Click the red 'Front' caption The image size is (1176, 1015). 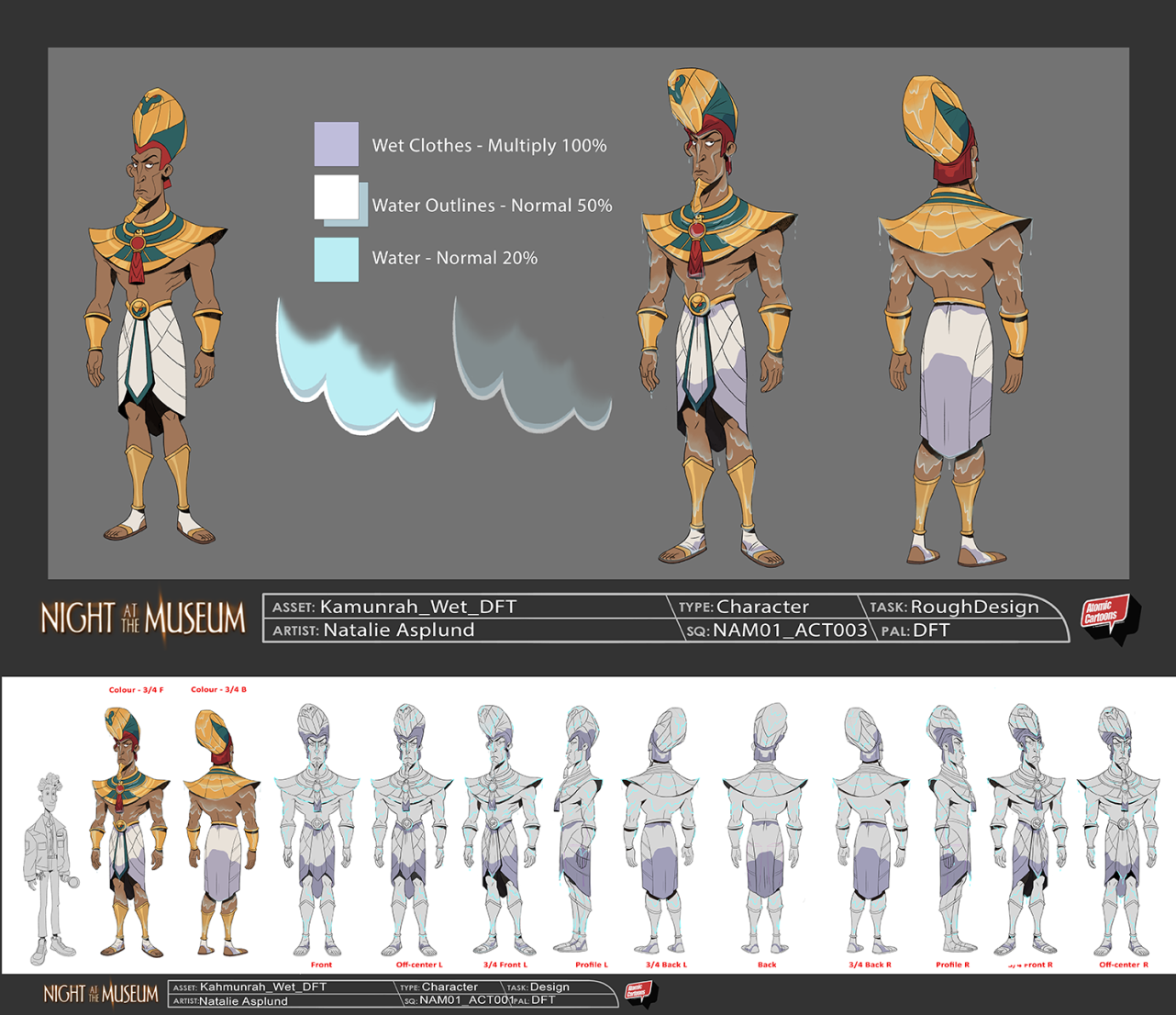click(321, 965)
